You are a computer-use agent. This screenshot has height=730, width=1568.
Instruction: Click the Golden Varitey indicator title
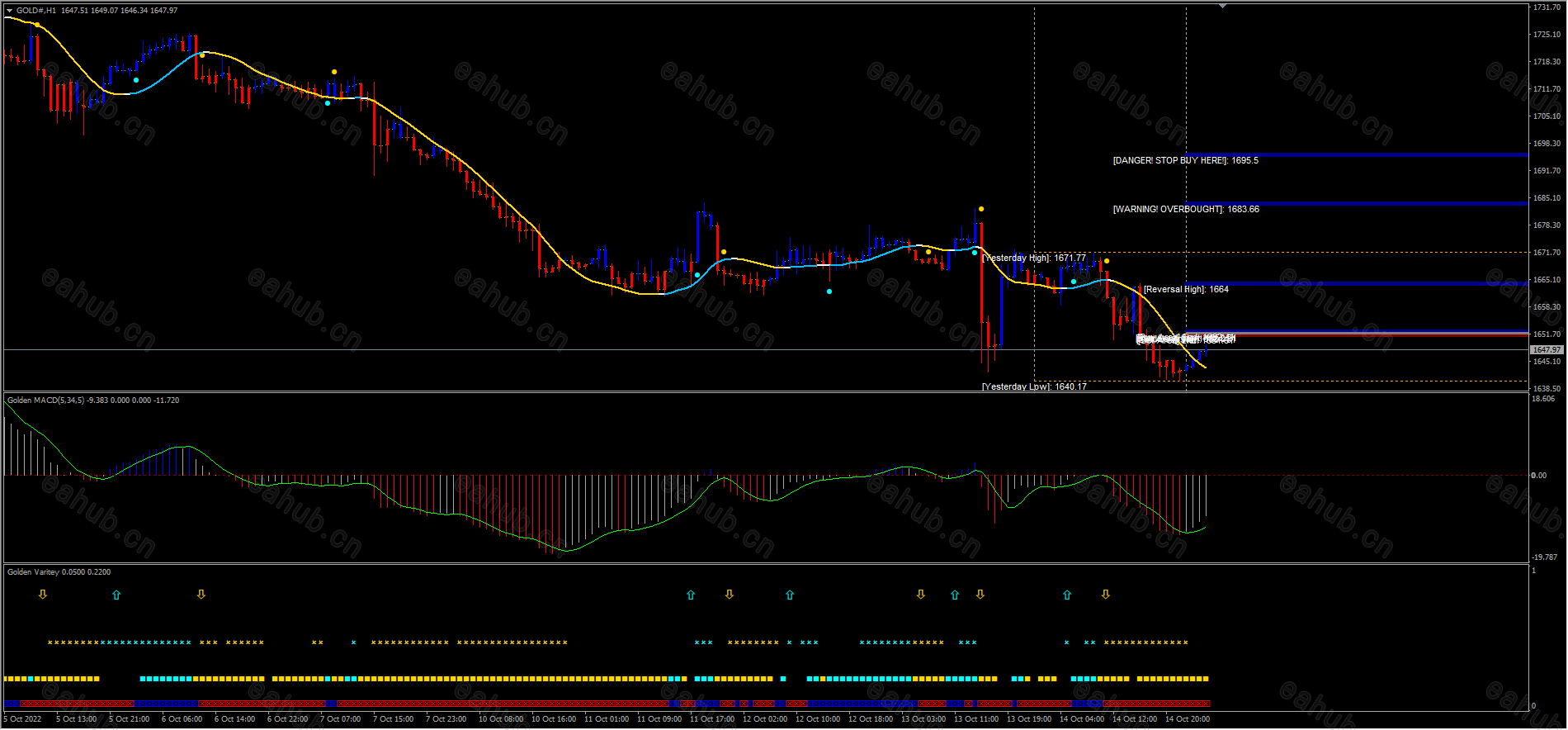coord(59,571)
